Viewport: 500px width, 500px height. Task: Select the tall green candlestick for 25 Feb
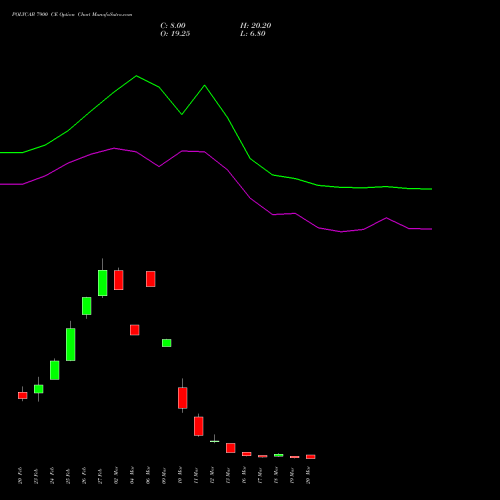[71, 344]
